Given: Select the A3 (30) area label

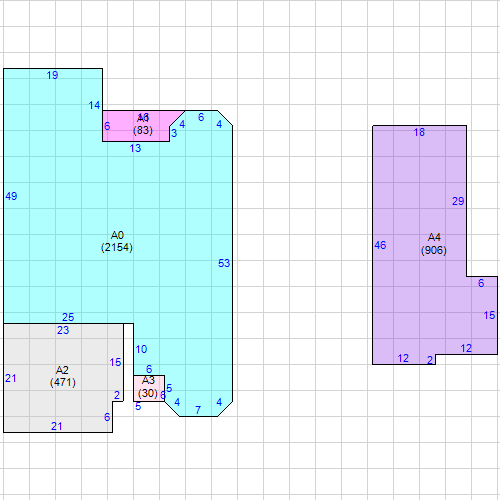Looking at the screenshot, I should (x=148, y=387).
